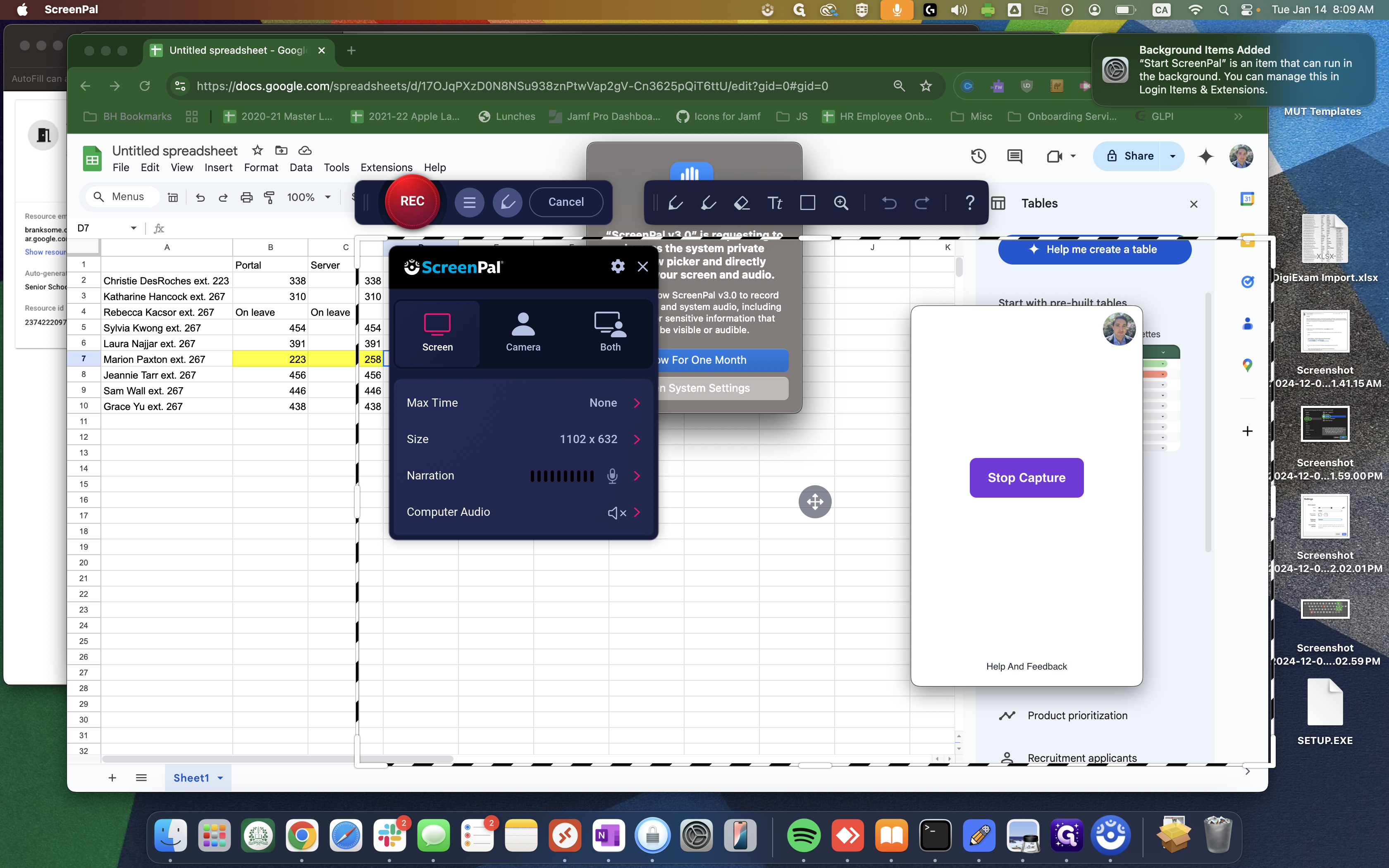Select Product prioritization table template
Viewport: 1389px width, 868px height.
(x=1077, y=715)
